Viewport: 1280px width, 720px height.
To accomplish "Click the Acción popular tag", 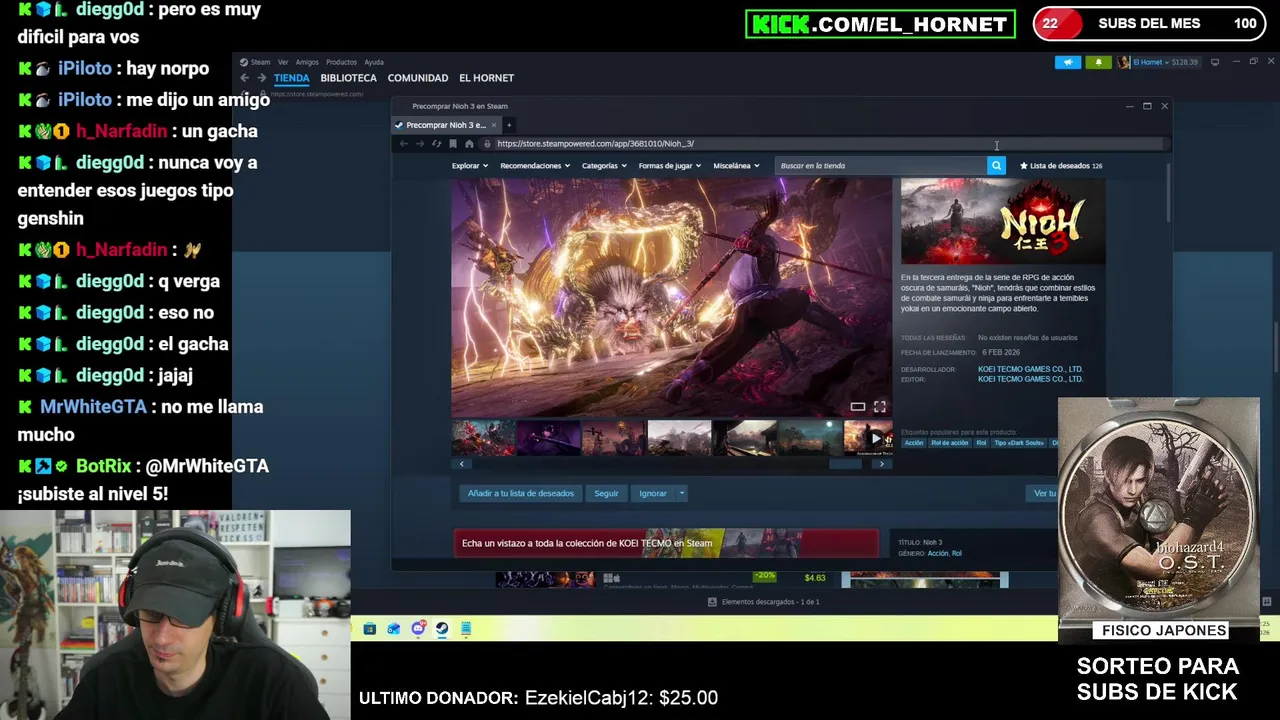I will [914, 443].
